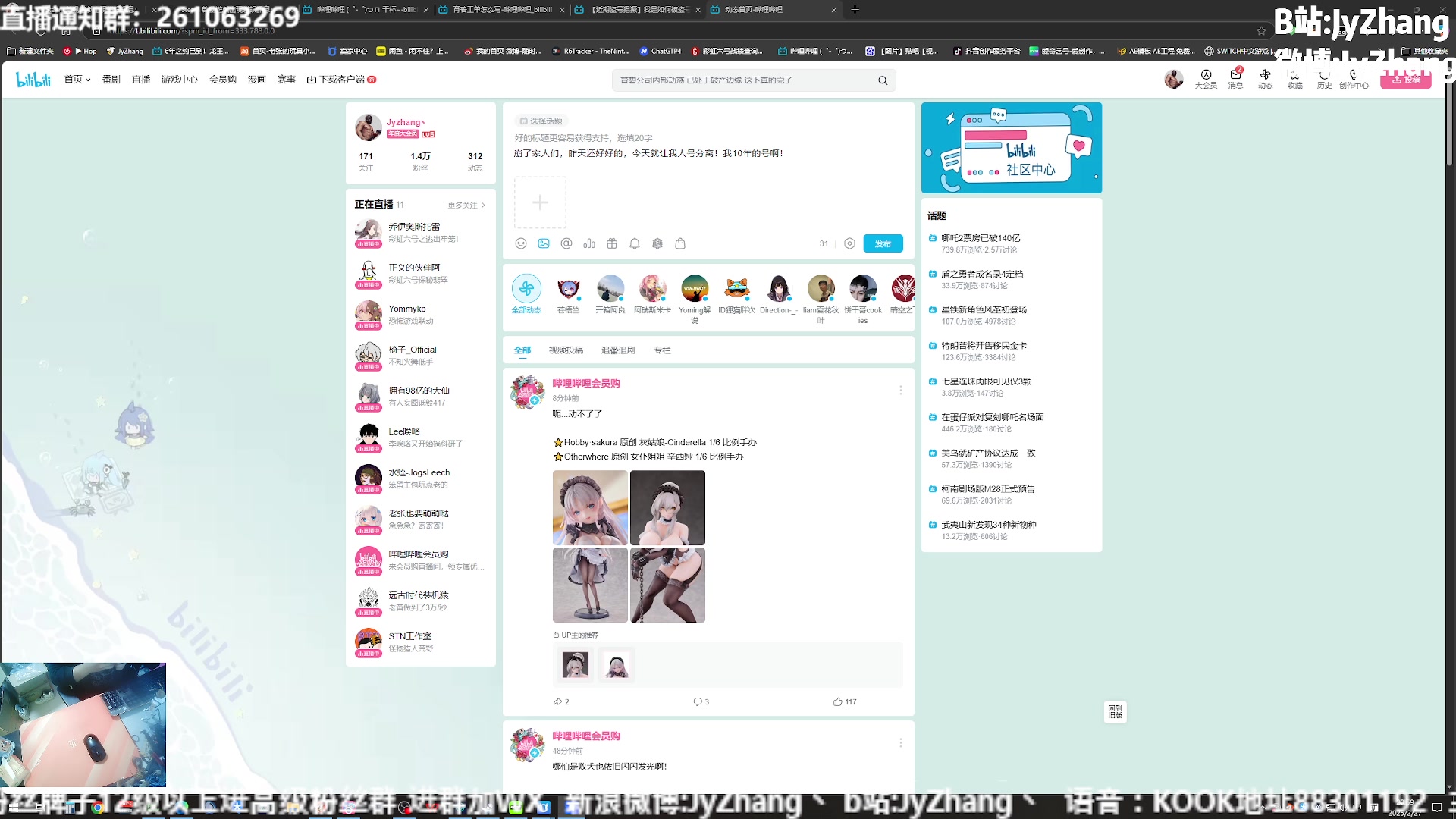Open the poll/vote chart icon
1456x819 pixels.
pos(589,243)
